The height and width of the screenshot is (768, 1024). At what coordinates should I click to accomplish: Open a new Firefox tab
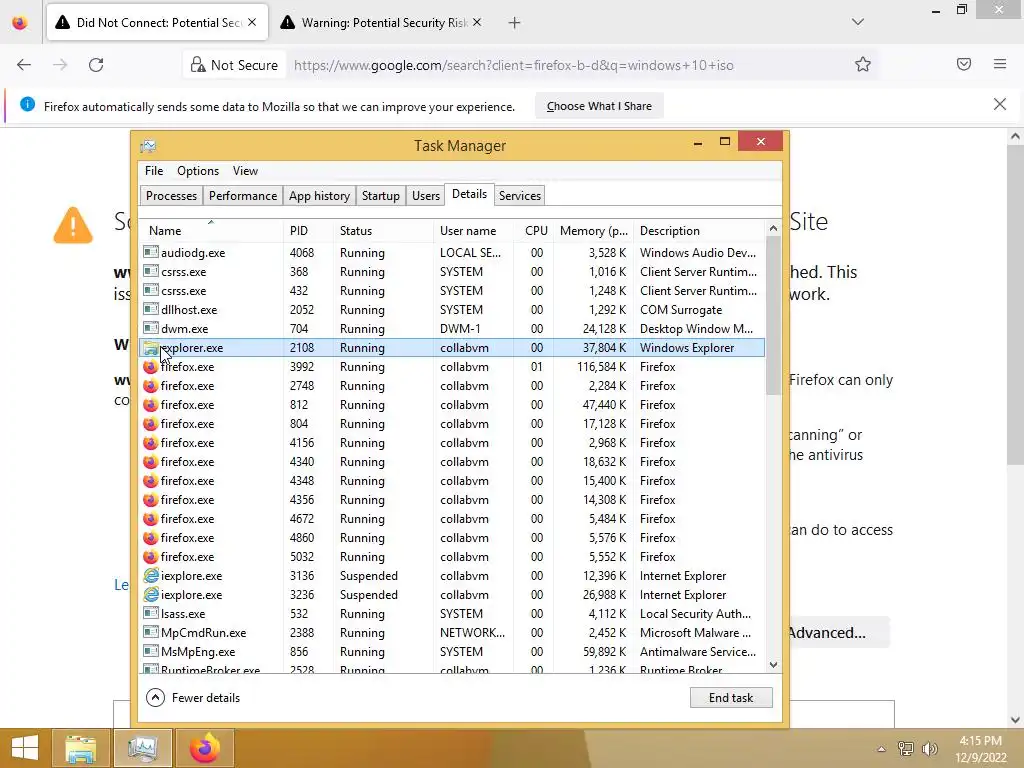coord(515,23)
